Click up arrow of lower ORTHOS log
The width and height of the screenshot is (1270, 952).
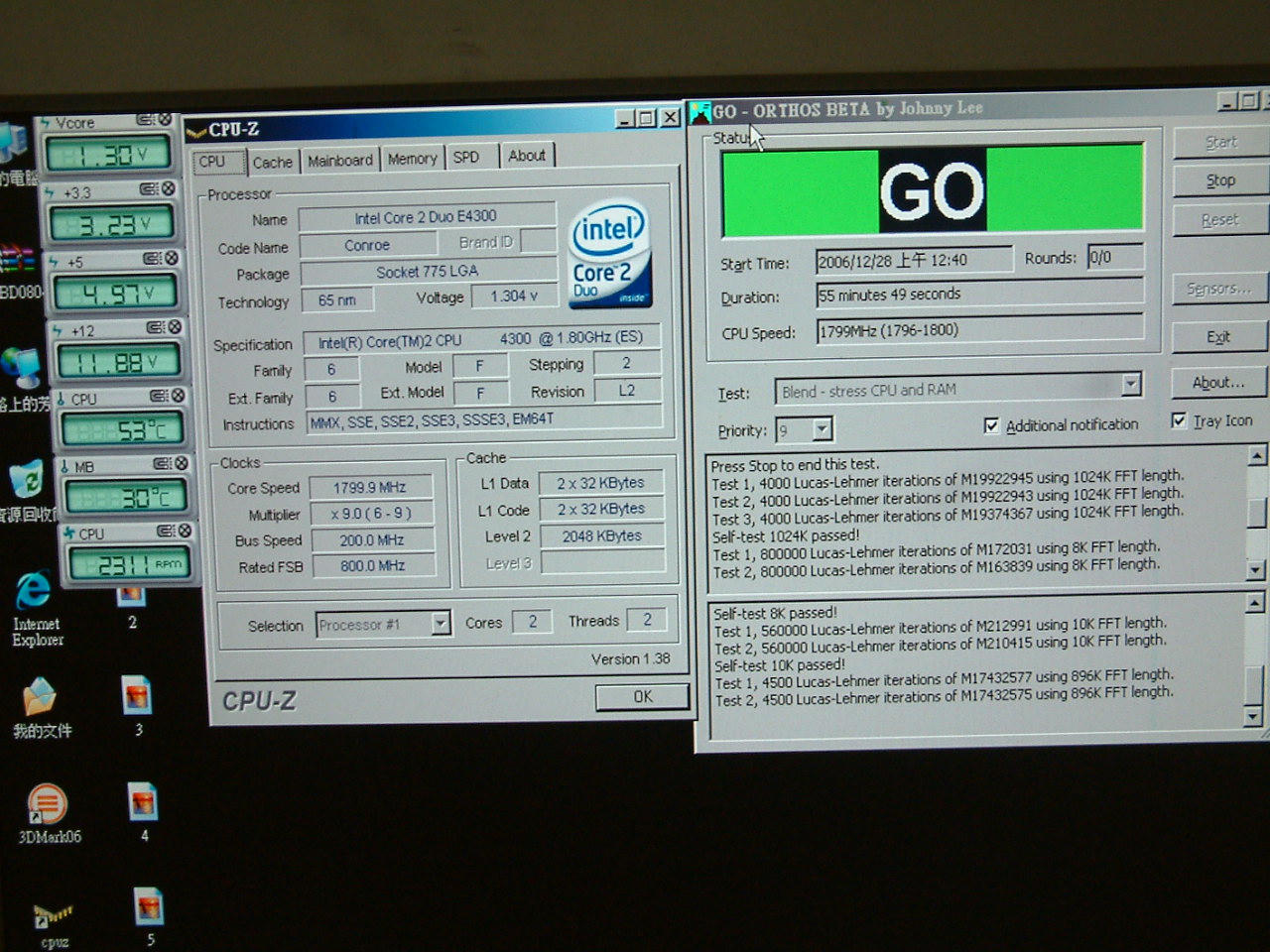1254,602
